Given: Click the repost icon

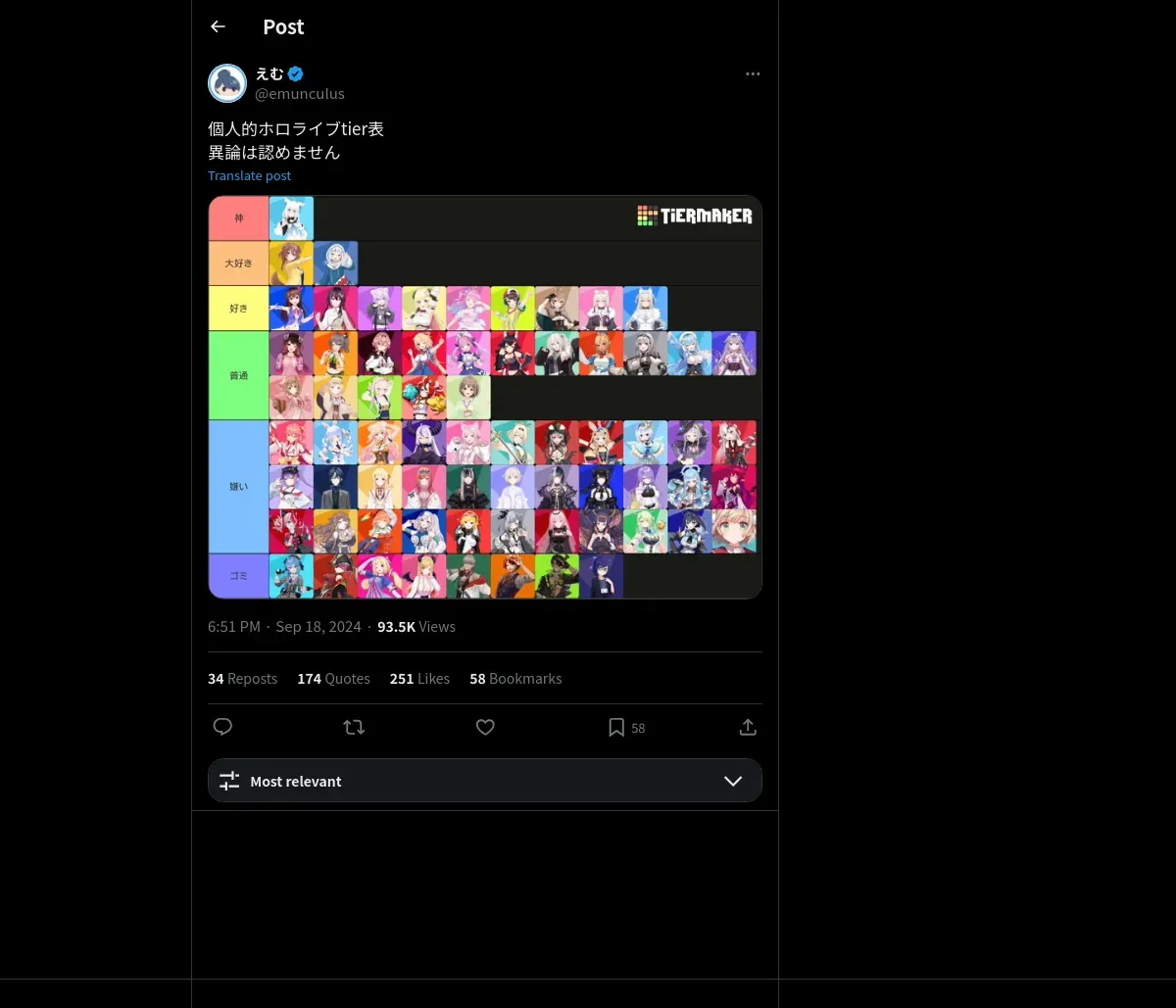Looking at the screenshot, I should tap(354, 727).
